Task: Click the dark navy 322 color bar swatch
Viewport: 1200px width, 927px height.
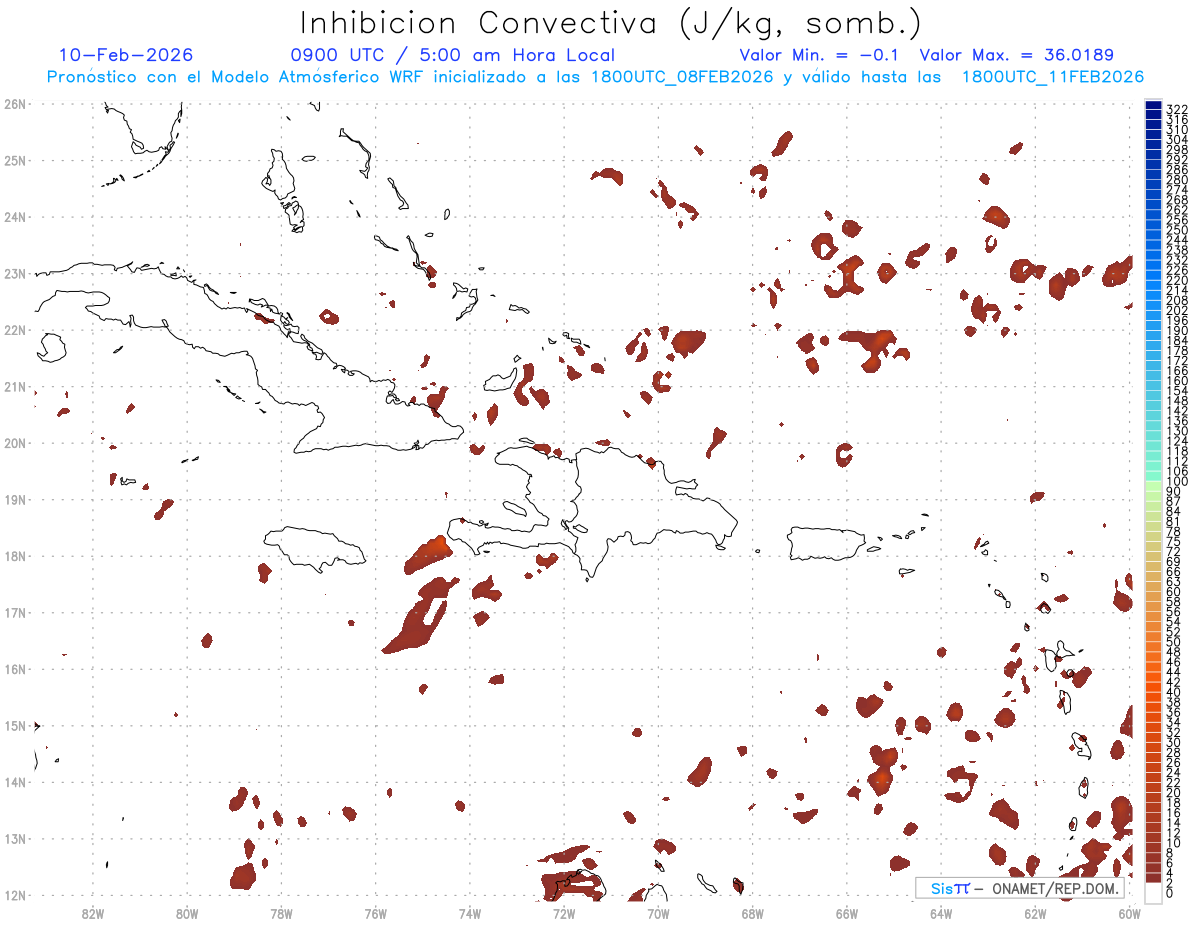Action: click(1153, 106)
